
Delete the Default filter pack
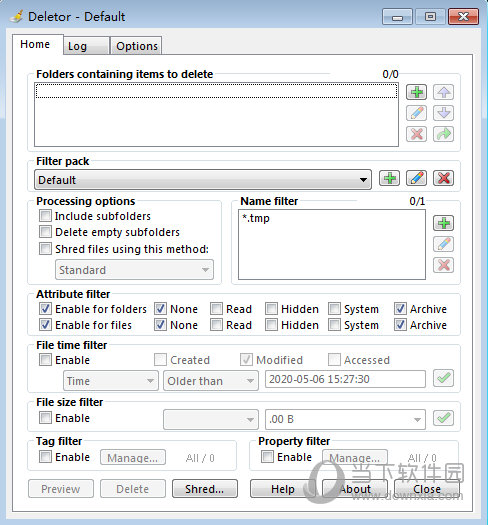(x=443, y=178)
